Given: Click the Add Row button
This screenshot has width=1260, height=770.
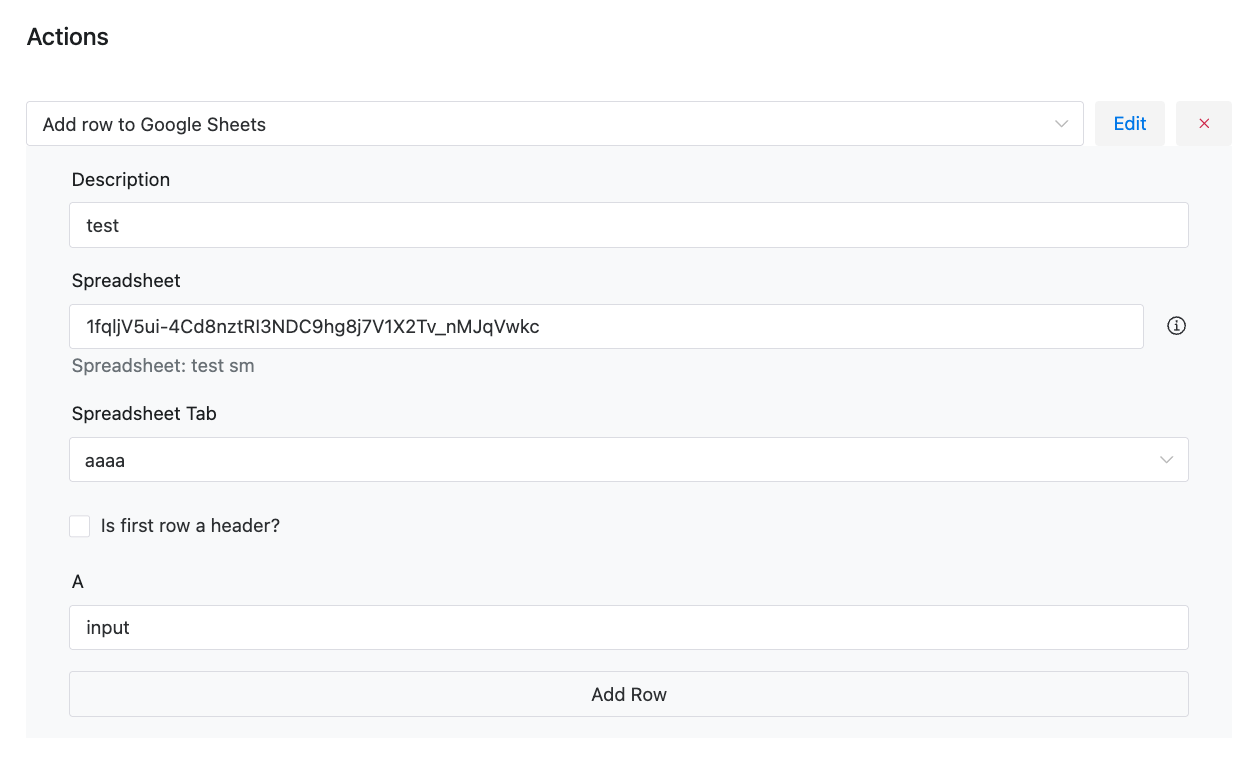Looking at the screenshot, I should click(629, 694).
